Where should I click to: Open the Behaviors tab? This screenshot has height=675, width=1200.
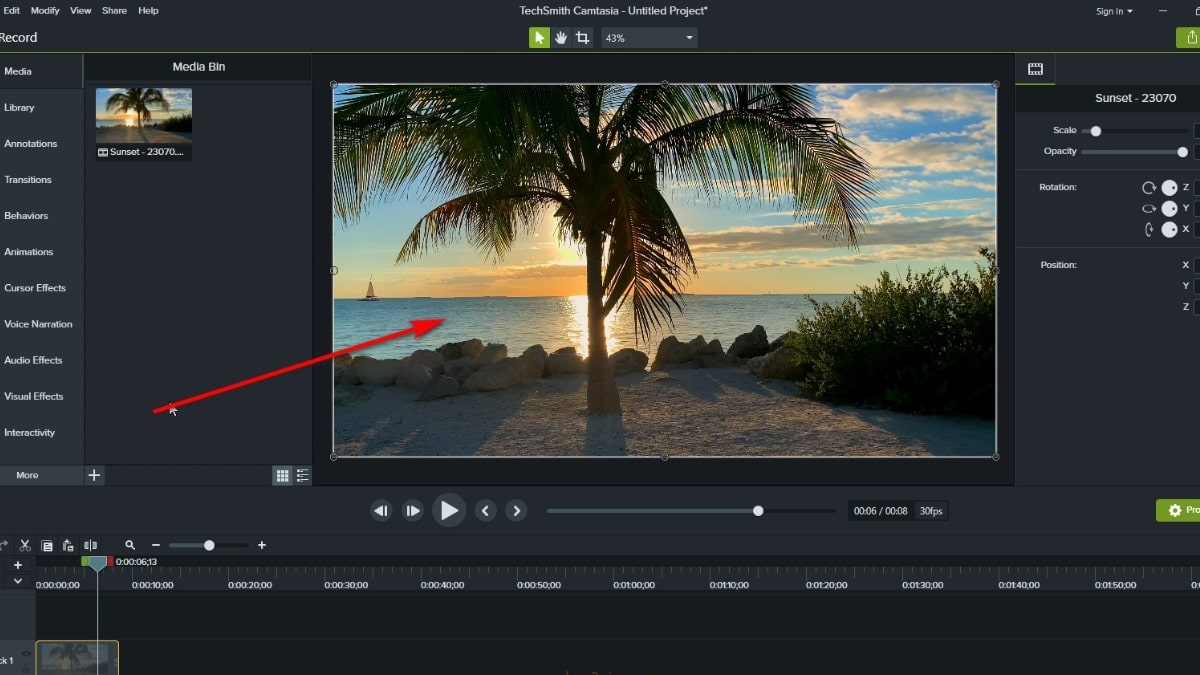tap(41, 216)
